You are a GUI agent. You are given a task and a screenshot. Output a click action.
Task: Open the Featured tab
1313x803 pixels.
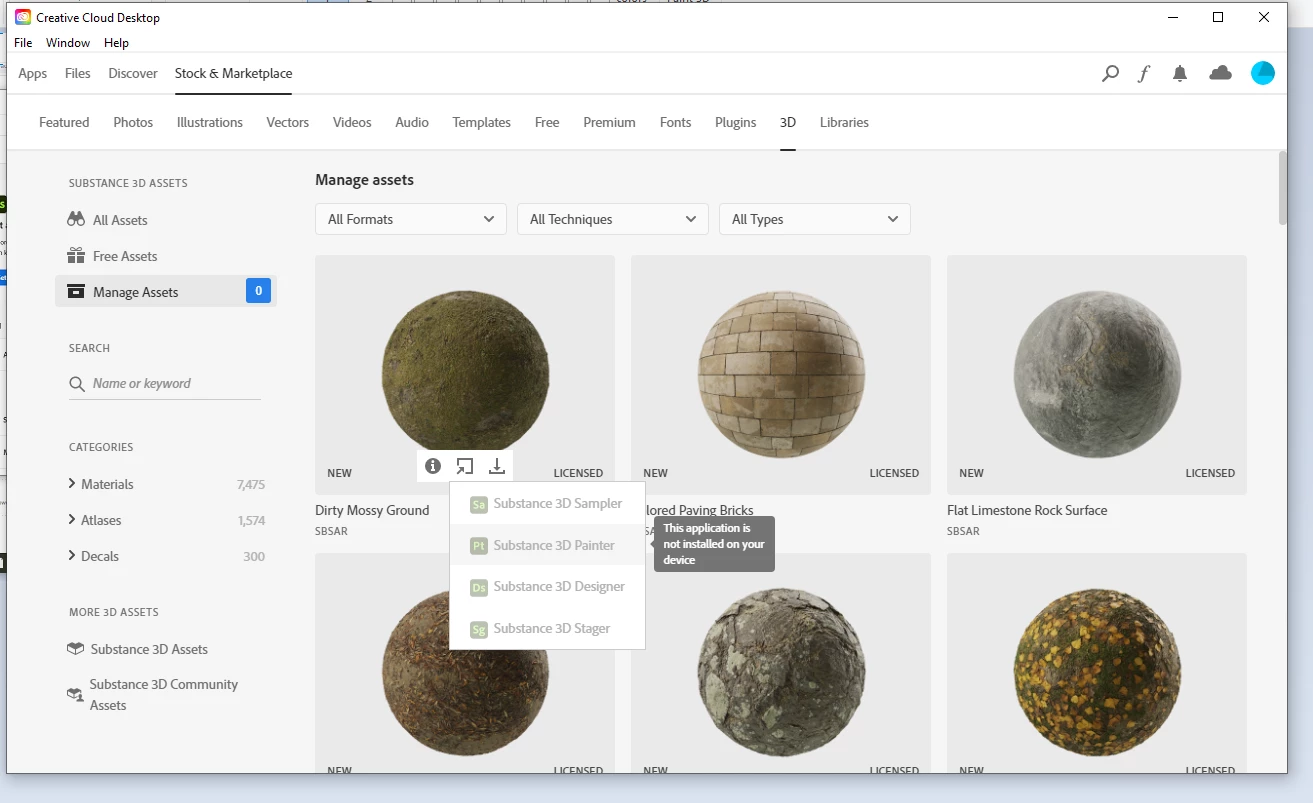(x=64, y=122)
